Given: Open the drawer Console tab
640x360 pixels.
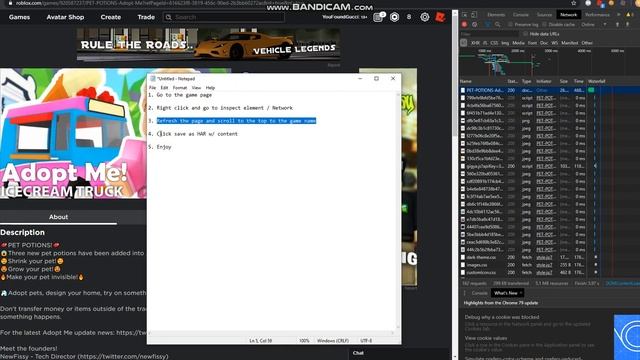Looking at the screenshot, I should point(480,293).
